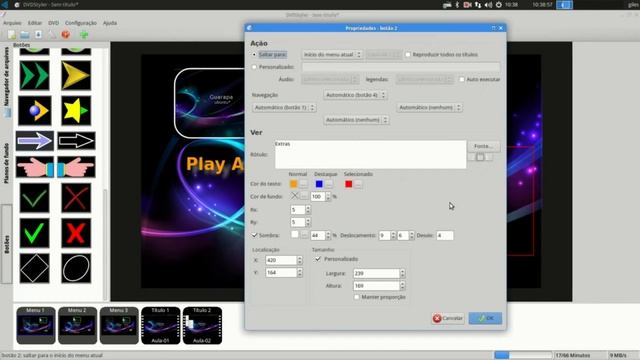640x360 pixels.
Task: Select the 'Menu 3' thumbnail
Action: click(119, 325)
